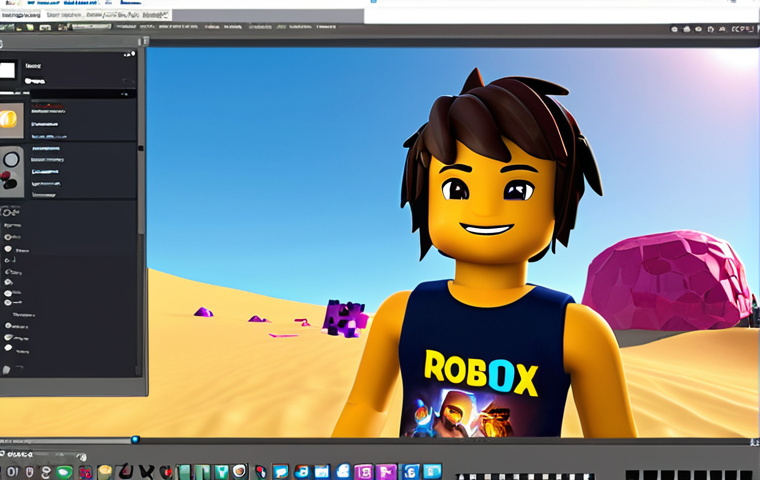The image size is (760, 480).
Task: Select the purple block castle in the sand
Action: pyautogui.click(x=345, y=319)
